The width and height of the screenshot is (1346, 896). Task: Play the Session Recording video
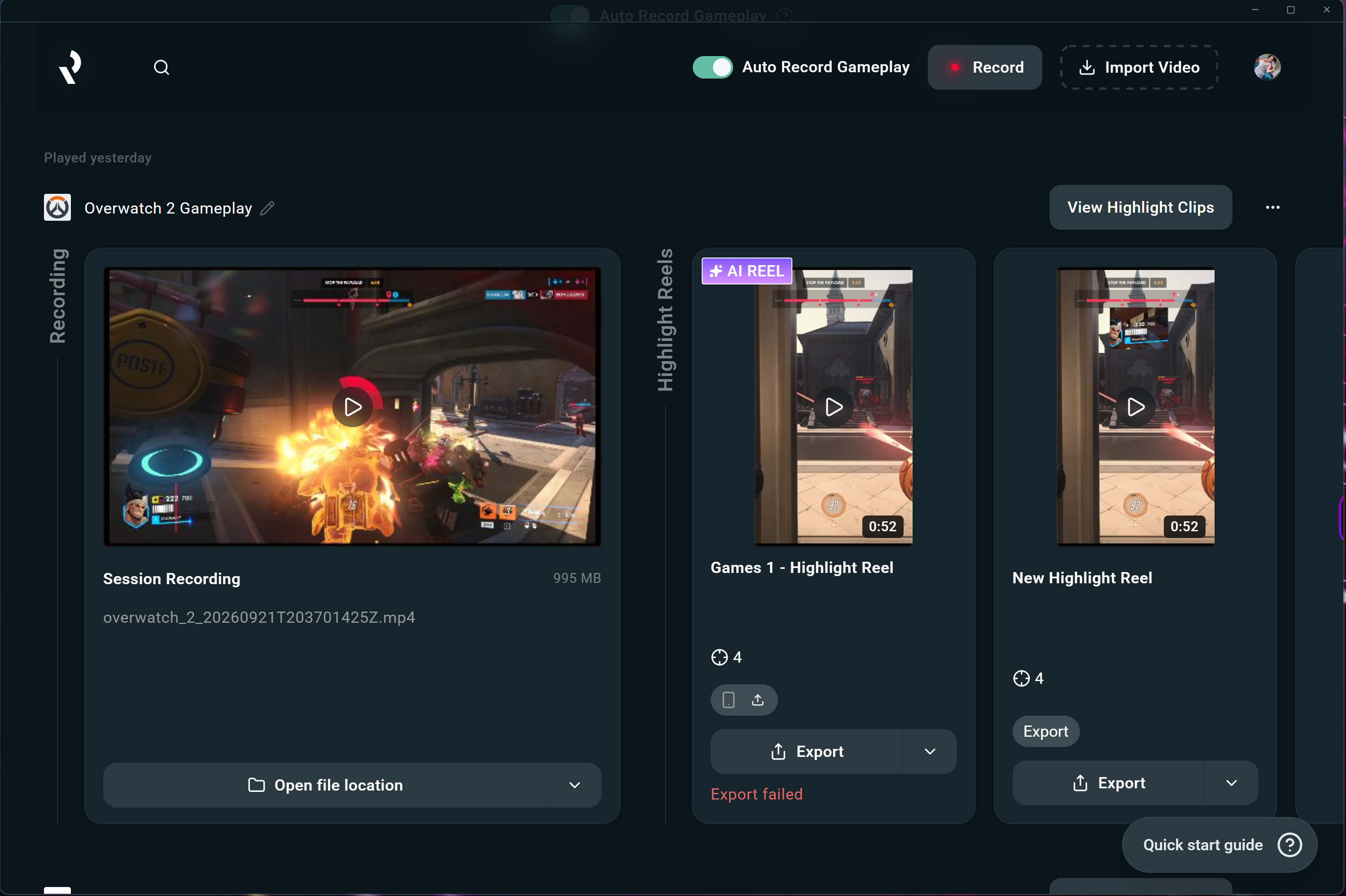point(353,407)
